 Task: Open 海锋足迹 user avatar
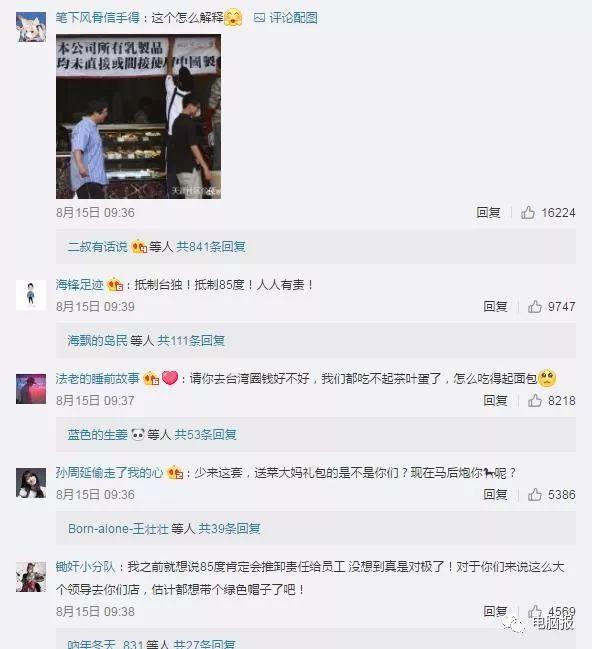(x=31, y=295)
